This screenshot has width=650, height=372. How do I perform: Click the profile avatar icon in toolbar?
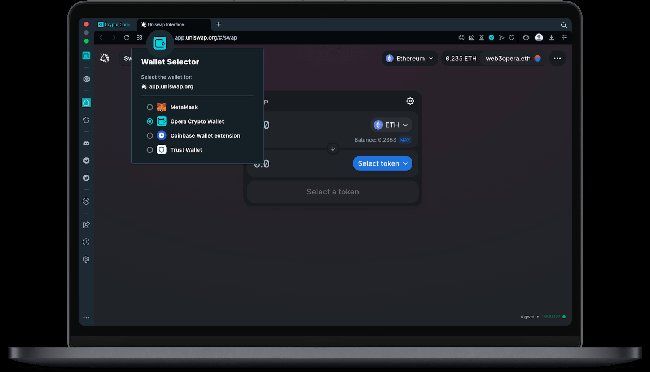(539, 38)
